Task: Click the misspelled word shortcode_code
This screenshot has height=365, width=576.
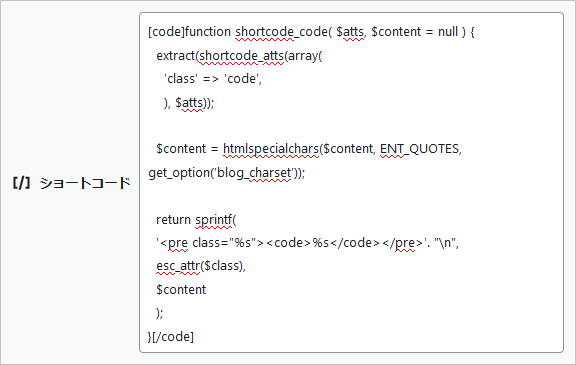Action: 281,32
